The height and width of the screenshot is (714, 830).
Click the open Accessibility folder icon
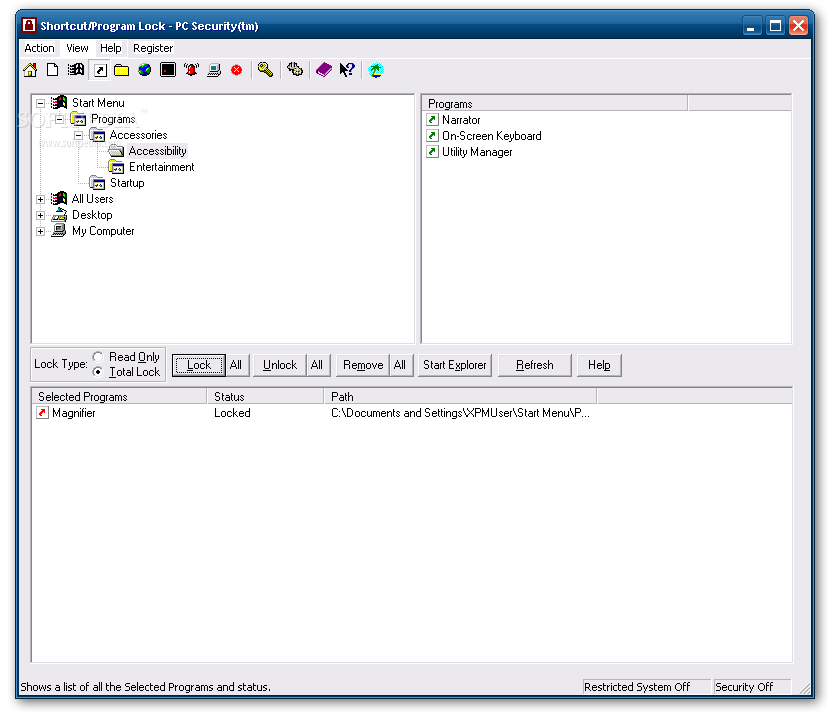pos(116,151)
